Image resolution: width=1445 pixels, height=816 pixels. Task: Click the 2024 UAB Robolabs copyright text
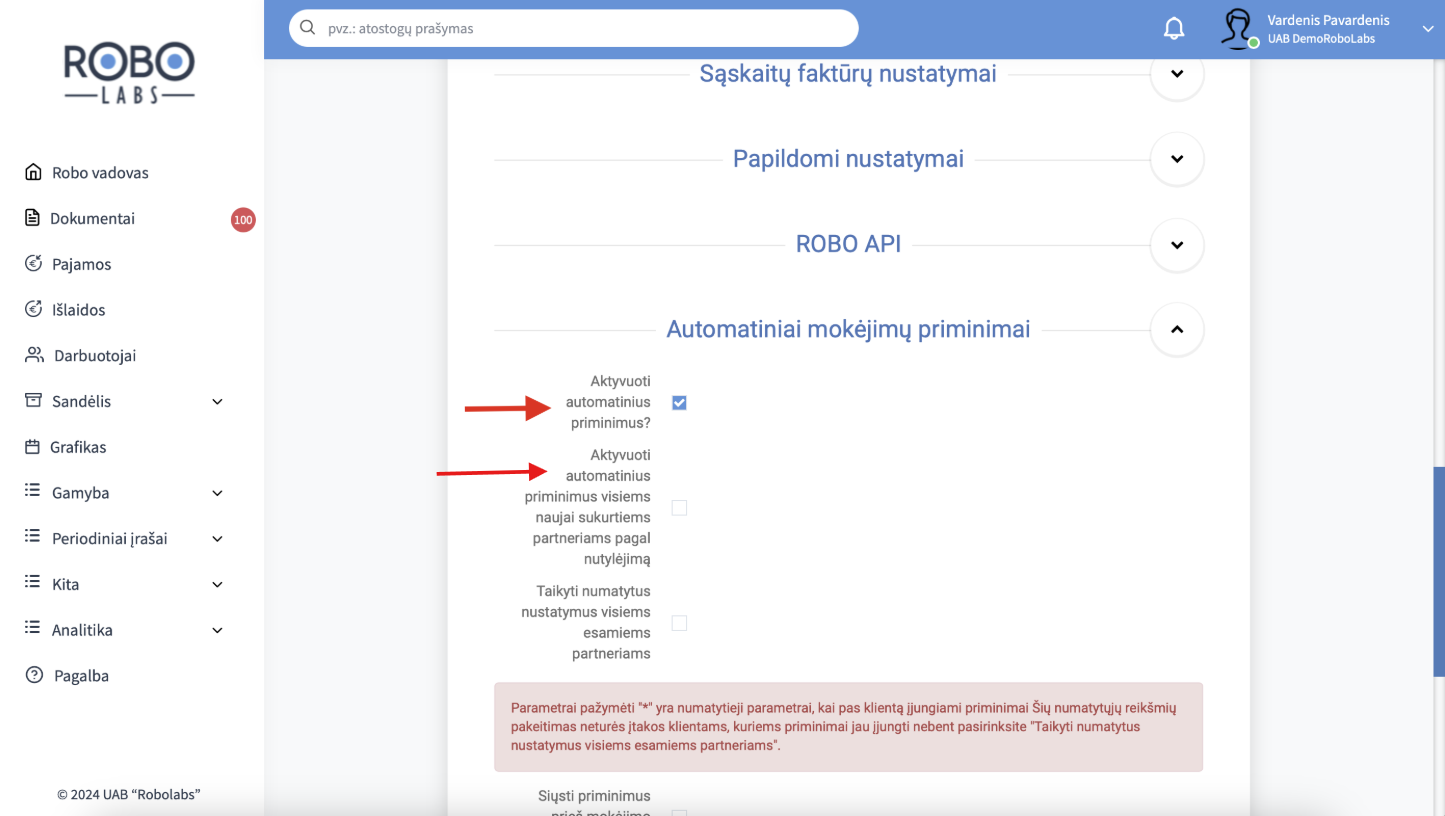tap(129, 795)
